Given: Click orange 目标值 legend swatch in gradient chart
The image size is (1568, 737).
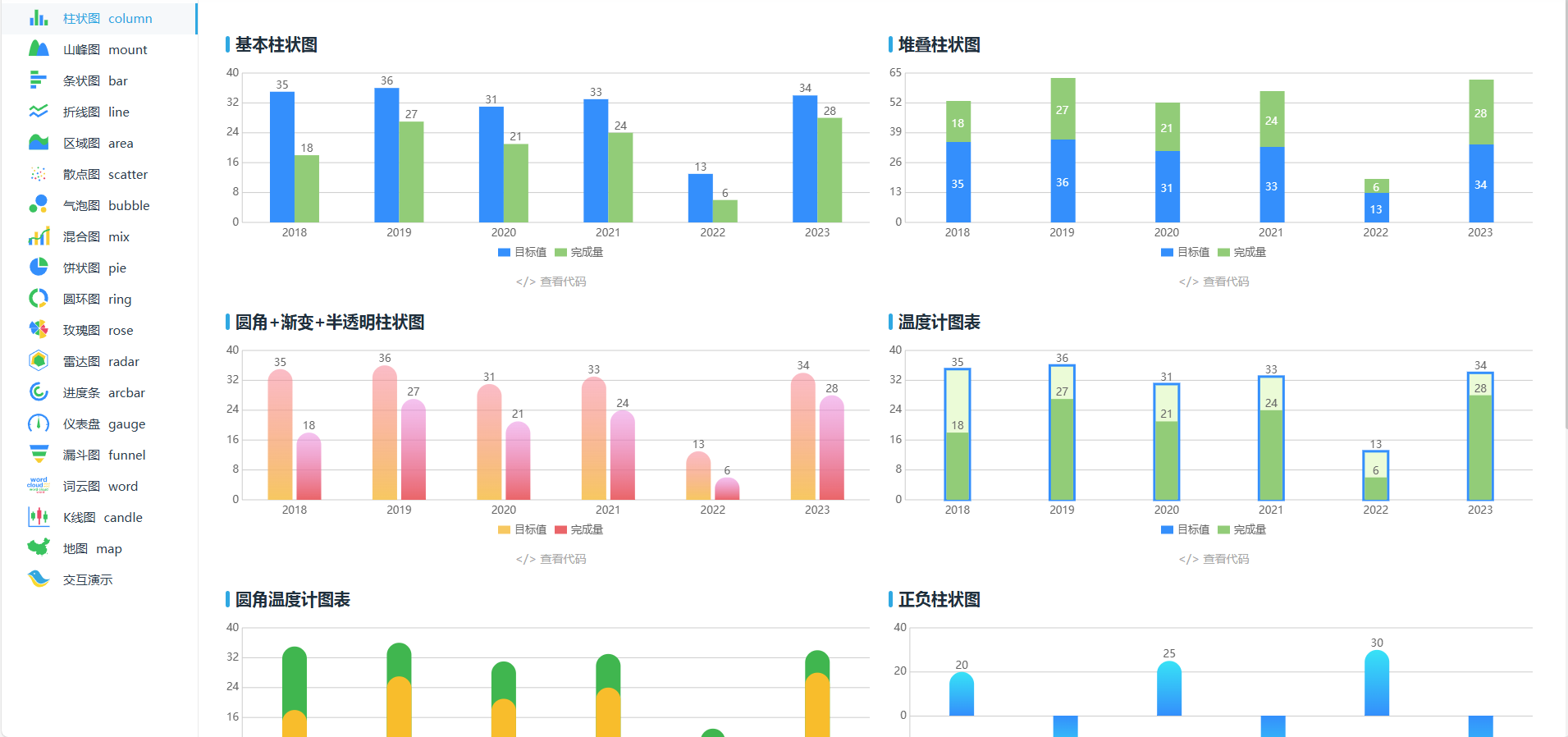Looking at the screenshot, I should 504,529.
